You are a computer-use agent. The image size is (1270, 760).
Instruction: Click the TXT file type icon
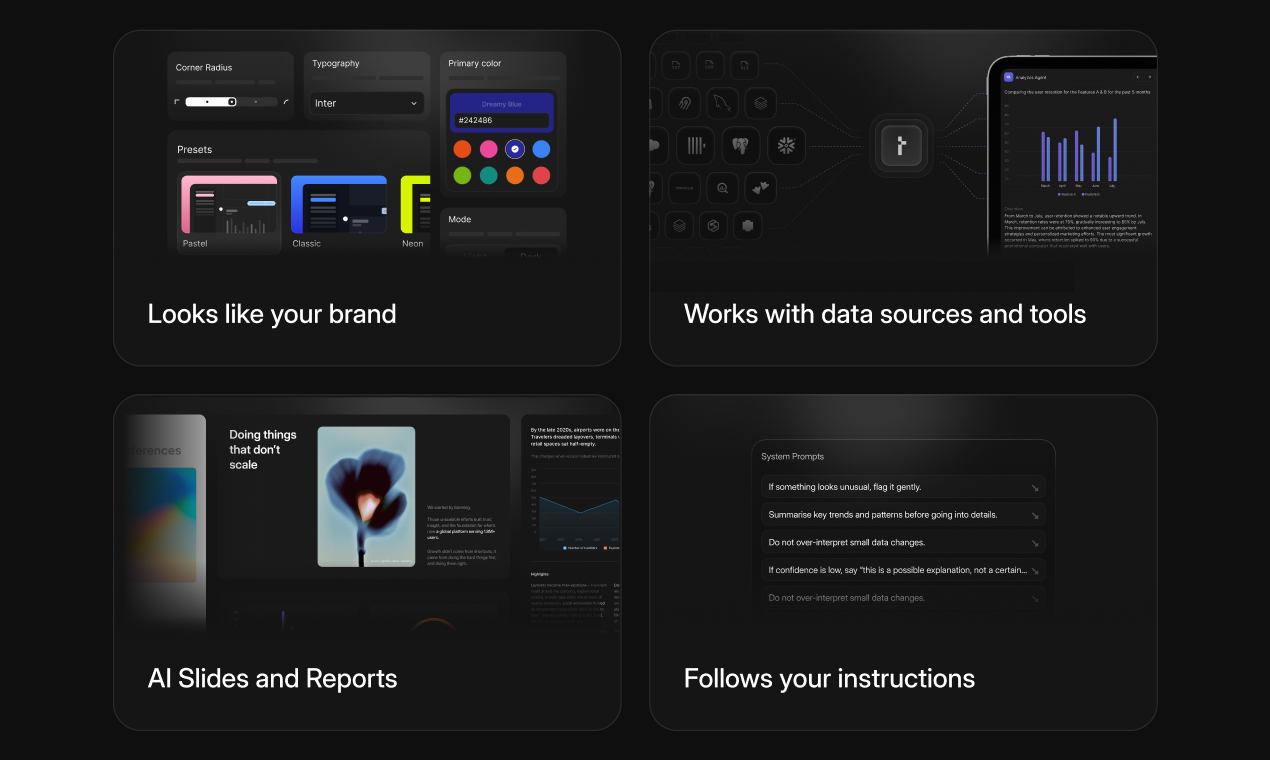pyautogui.click(x=676, y=66)
